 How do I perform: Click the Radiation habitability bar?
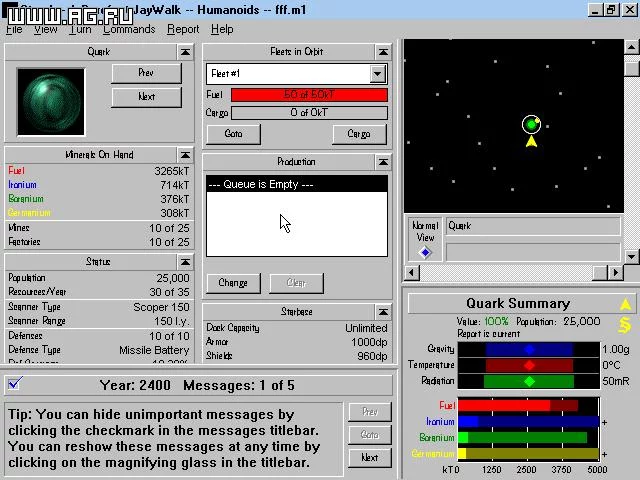click(529, 382)
